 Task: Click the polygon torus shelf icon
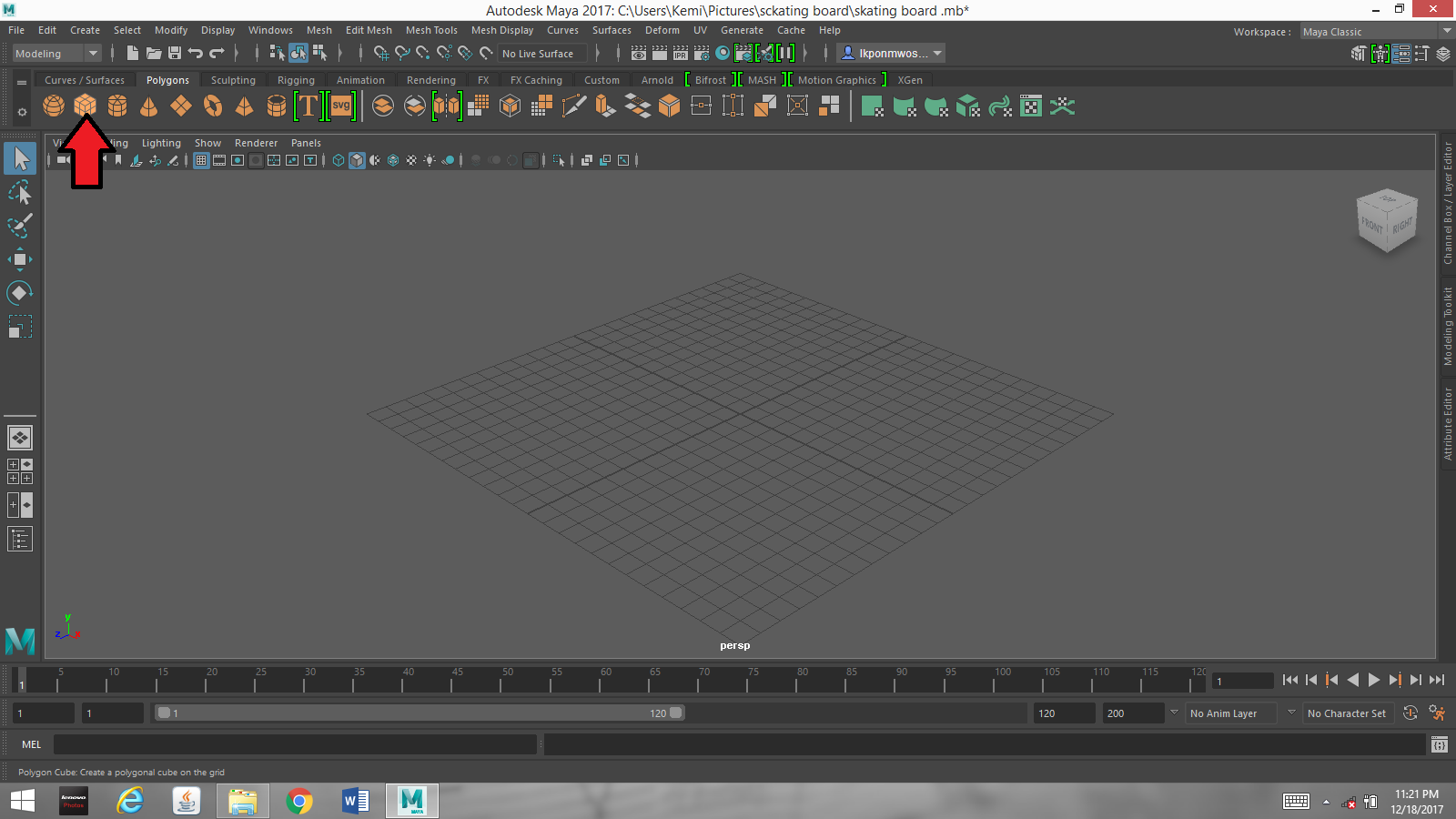[213, 106]
